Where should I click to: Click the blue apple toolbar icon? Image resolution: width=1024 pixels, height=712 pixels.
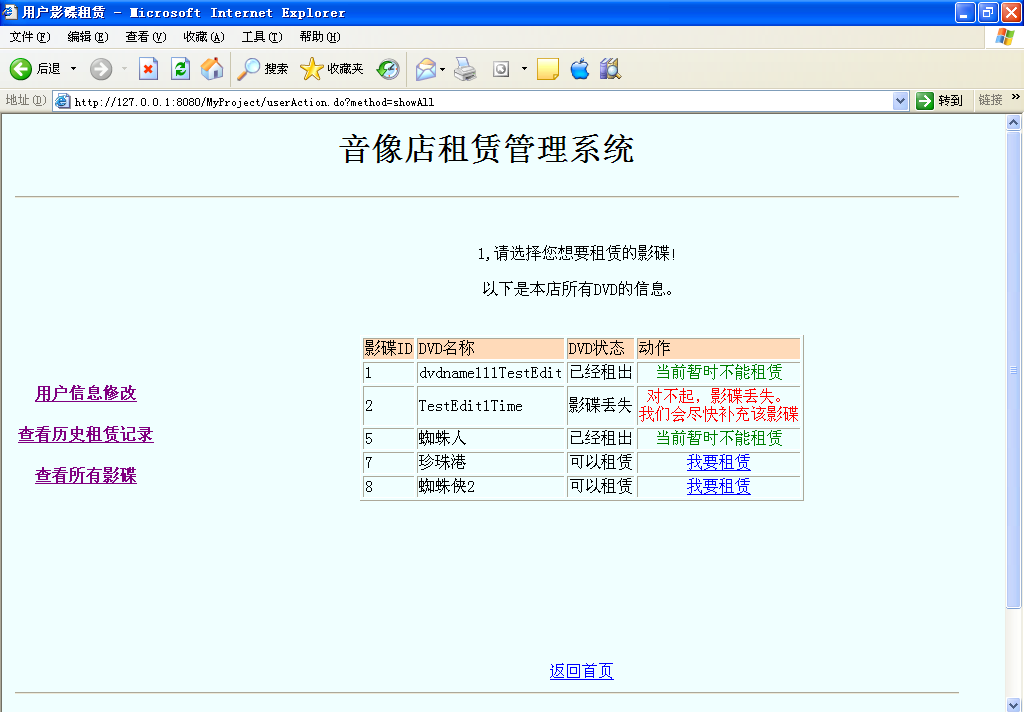(x=579, y=69)
